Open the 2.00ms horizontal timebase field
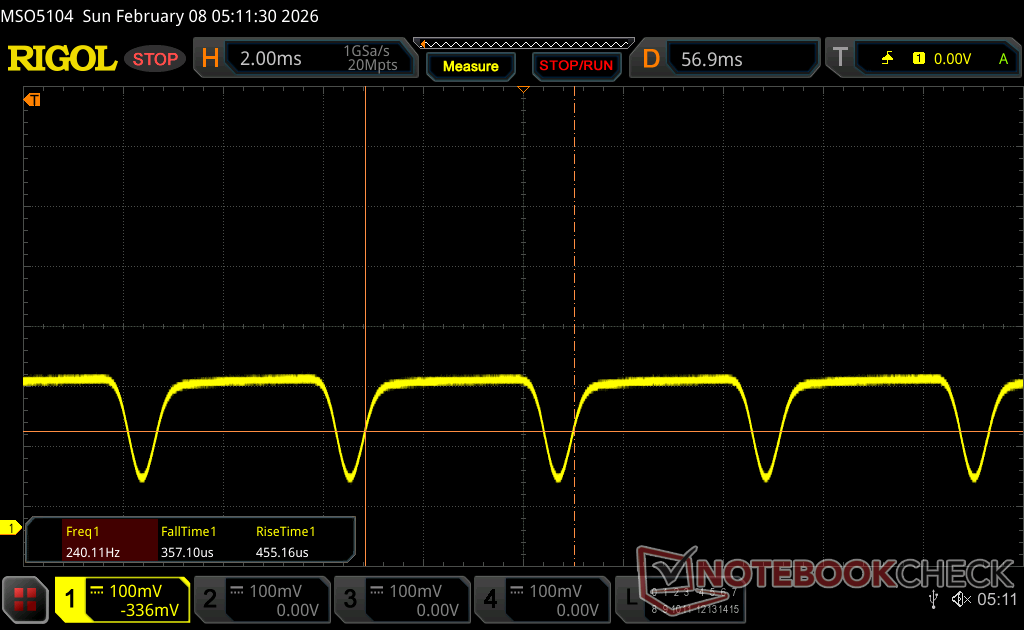The image size is (1024, 630). tap(271, 59)
